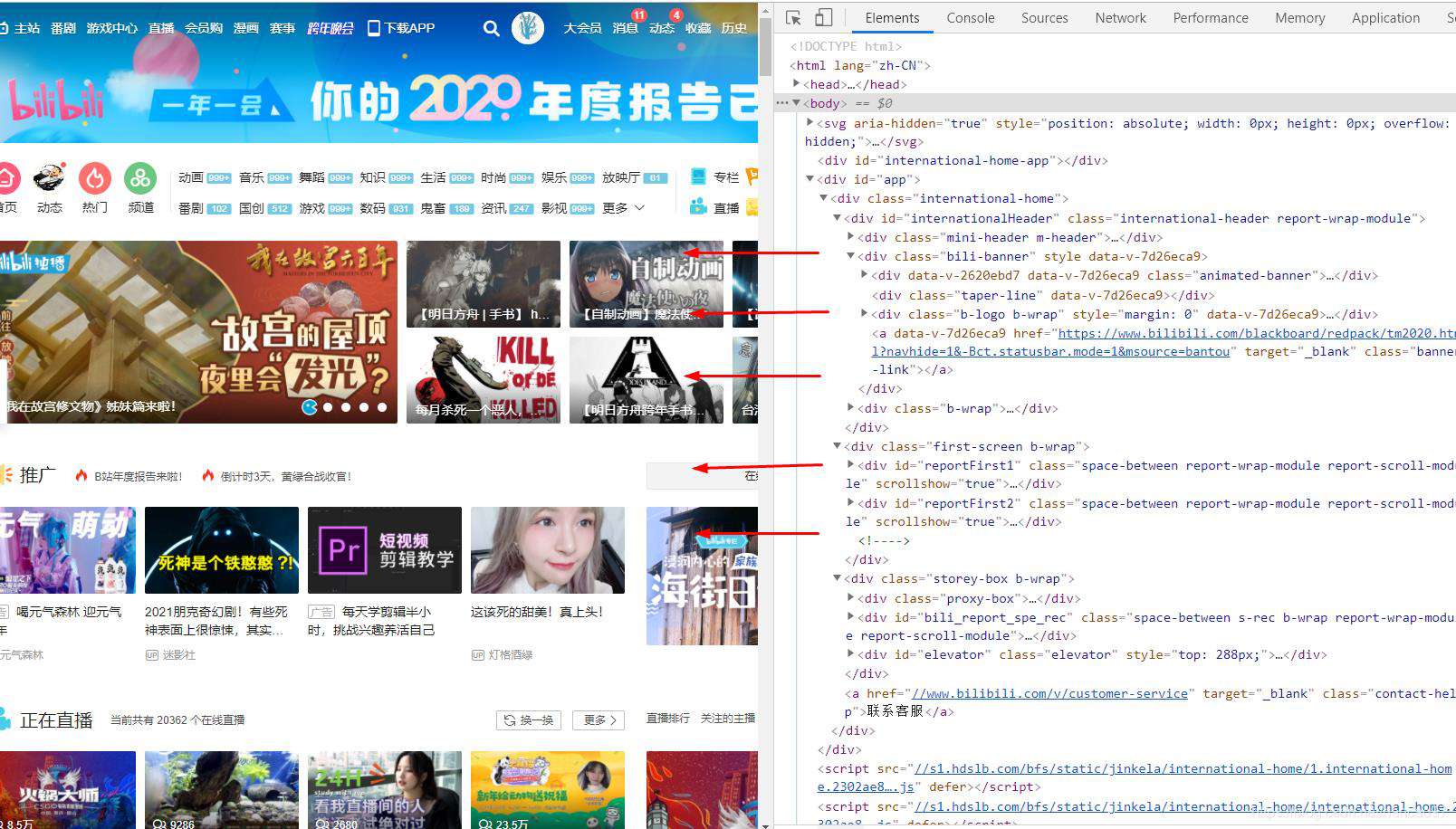This screenshot has width=1456, height=829.
Task: Open the KILL OR BE KILLED video thumbnail
Action: pyautogui.click(x=484, y=380)
